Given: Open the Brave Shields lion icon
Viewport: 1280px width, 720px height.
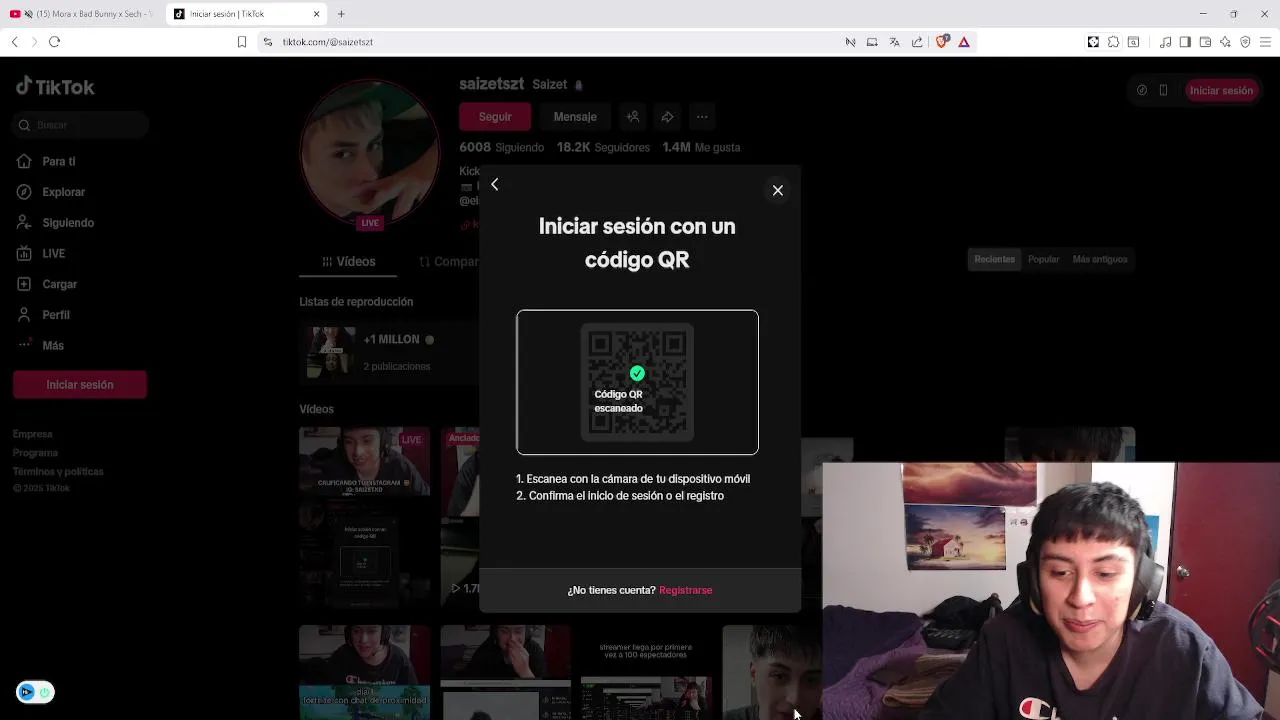Looking at the screenshot, I should click(x=942, y=42).
